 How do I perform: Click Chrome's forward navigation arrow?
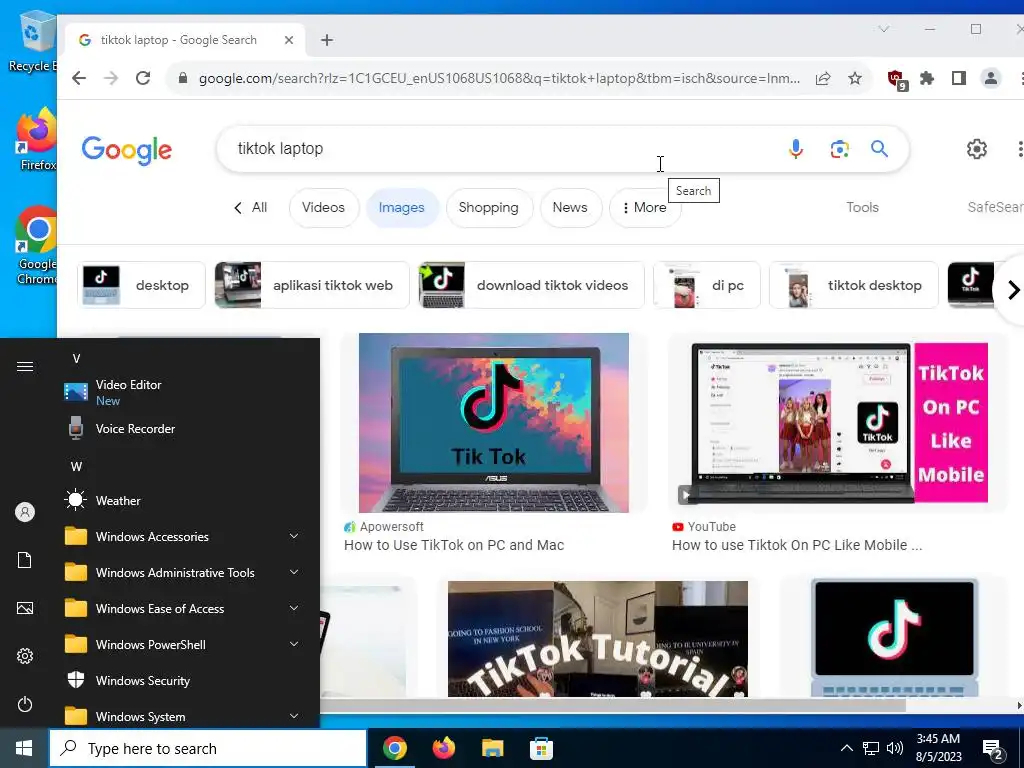tap(111, 78)
